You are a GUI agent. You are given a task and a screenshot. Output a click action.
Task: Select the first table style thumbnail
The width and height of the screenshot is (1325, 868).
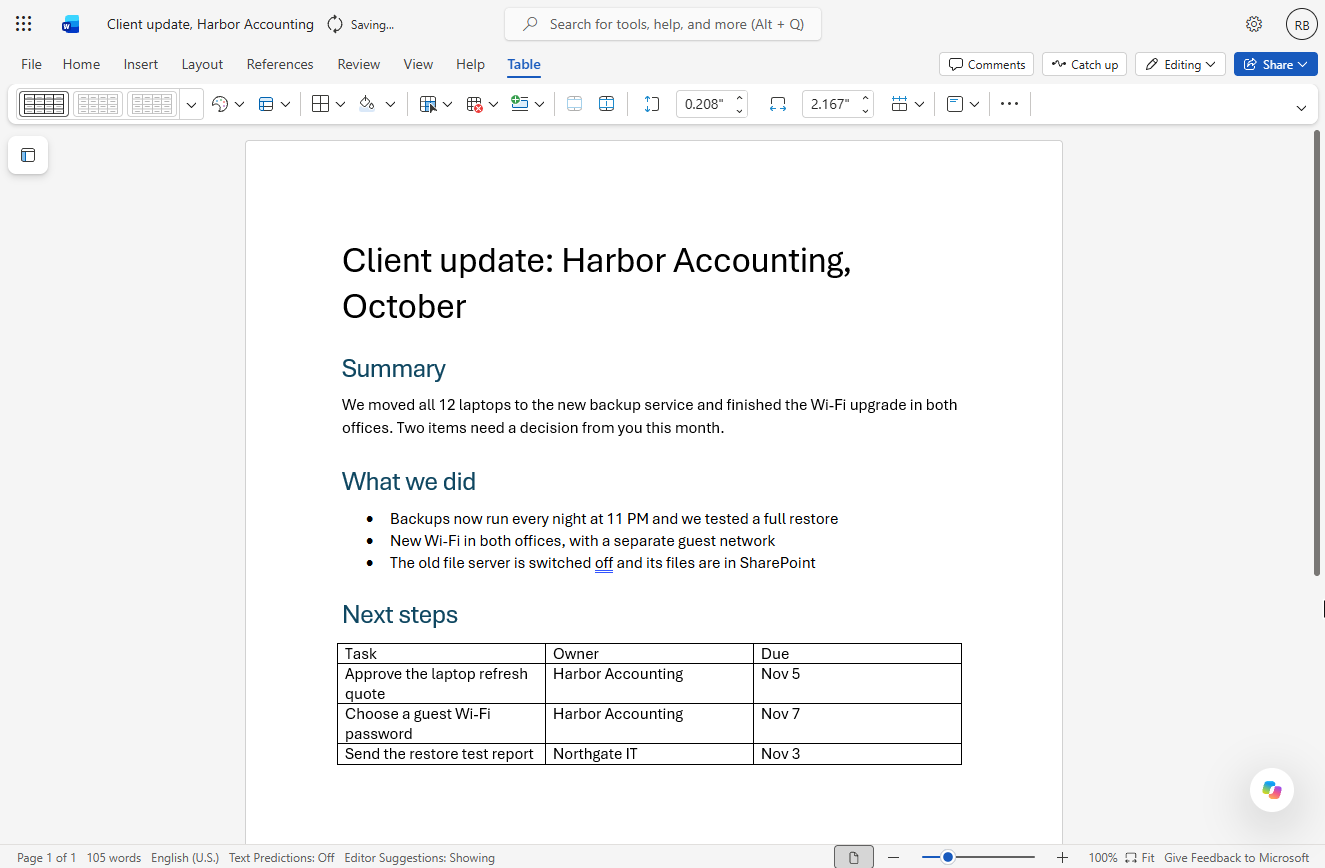click(44, 104)
